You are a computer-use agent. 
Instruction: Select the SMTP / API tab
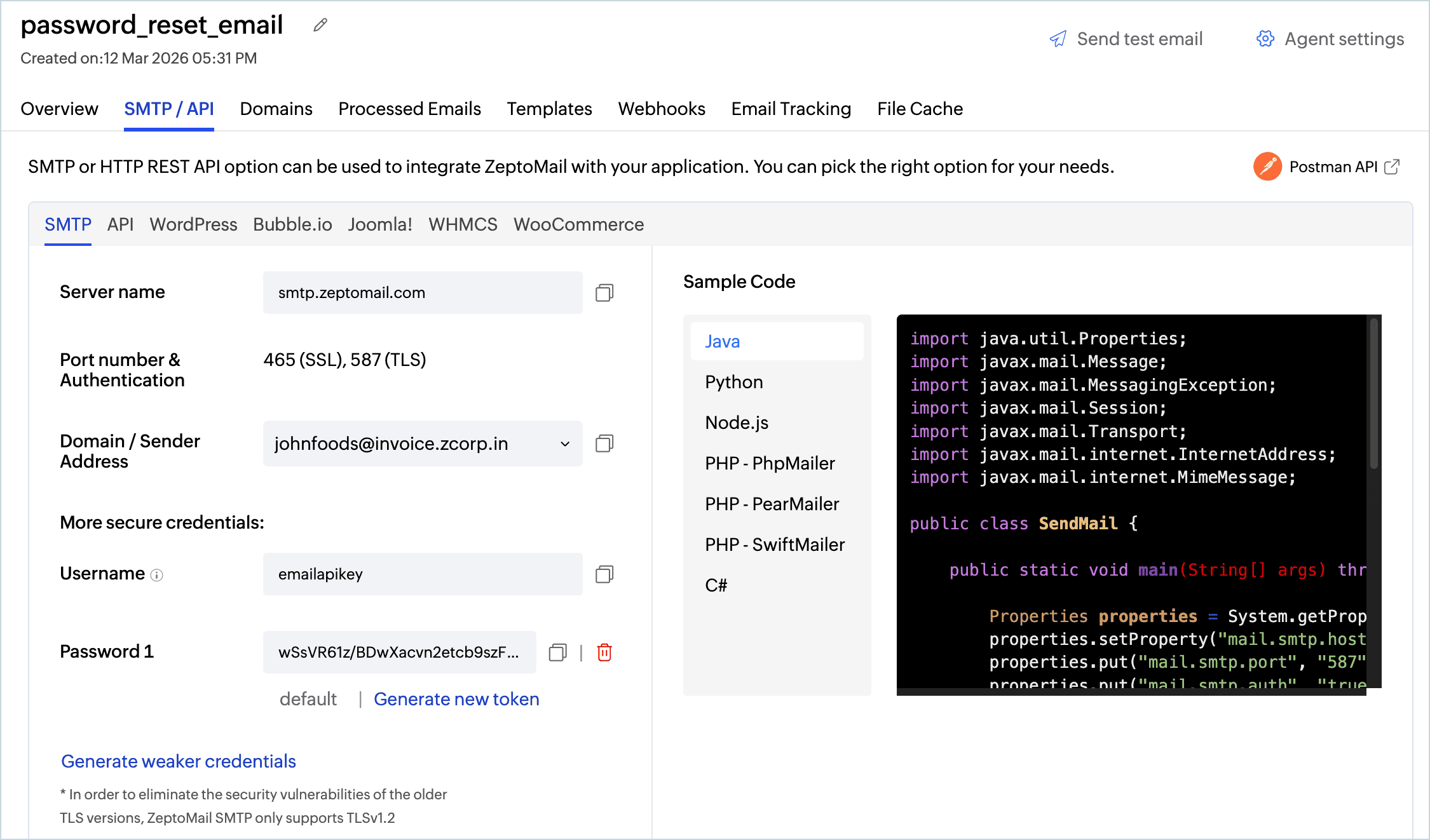coord(169,109)
